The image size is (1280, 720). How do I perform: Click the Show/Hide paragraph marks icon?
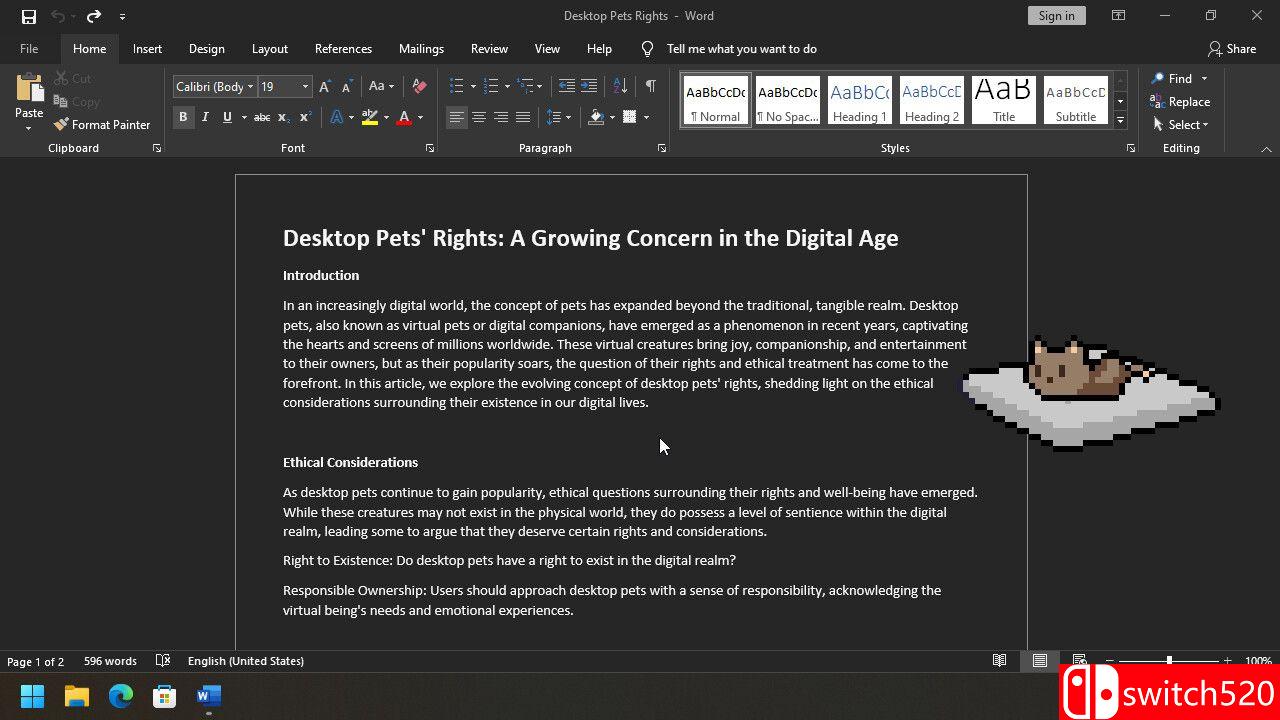pyautogui.click(x=650, y=87)
